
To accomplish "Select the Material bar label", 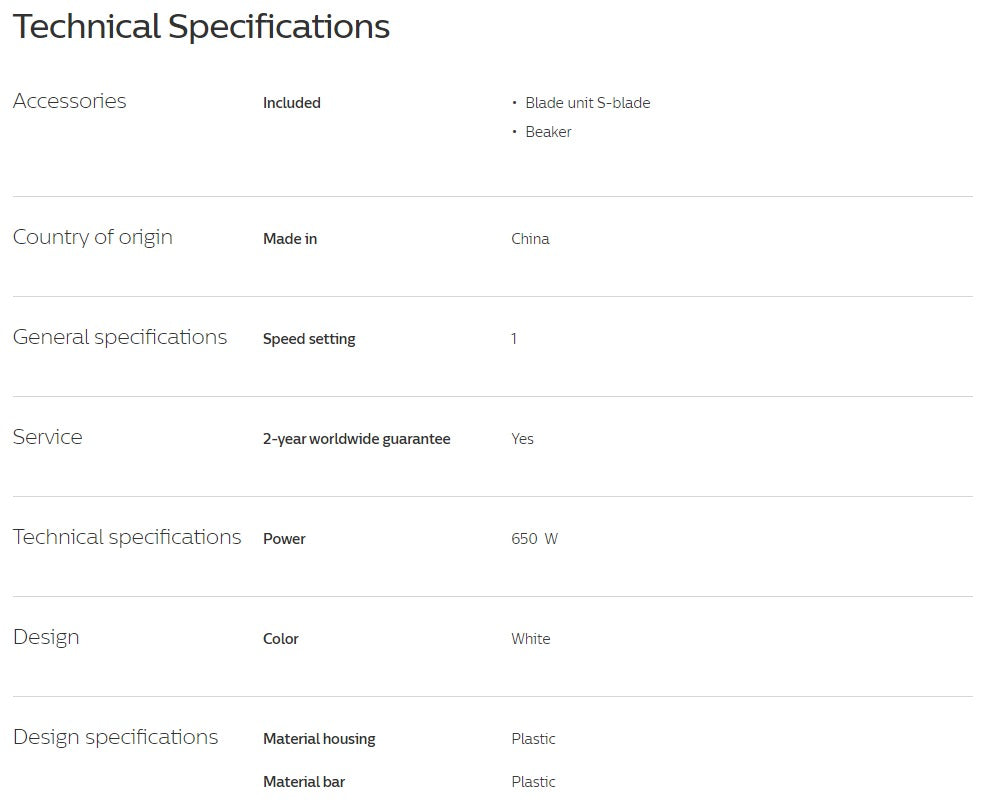I will [x=304, y=782].
